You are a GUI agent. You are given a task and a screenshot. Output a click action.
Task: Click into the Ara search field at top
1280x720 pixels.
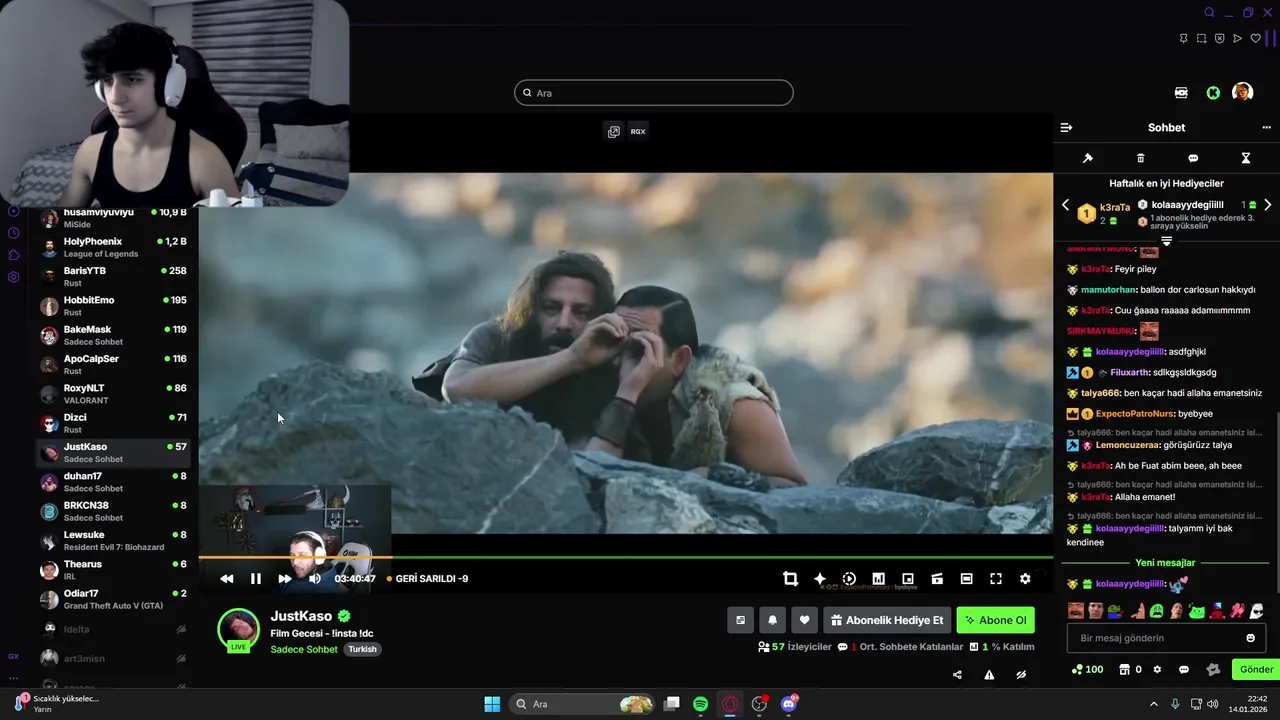click(654, 93)
